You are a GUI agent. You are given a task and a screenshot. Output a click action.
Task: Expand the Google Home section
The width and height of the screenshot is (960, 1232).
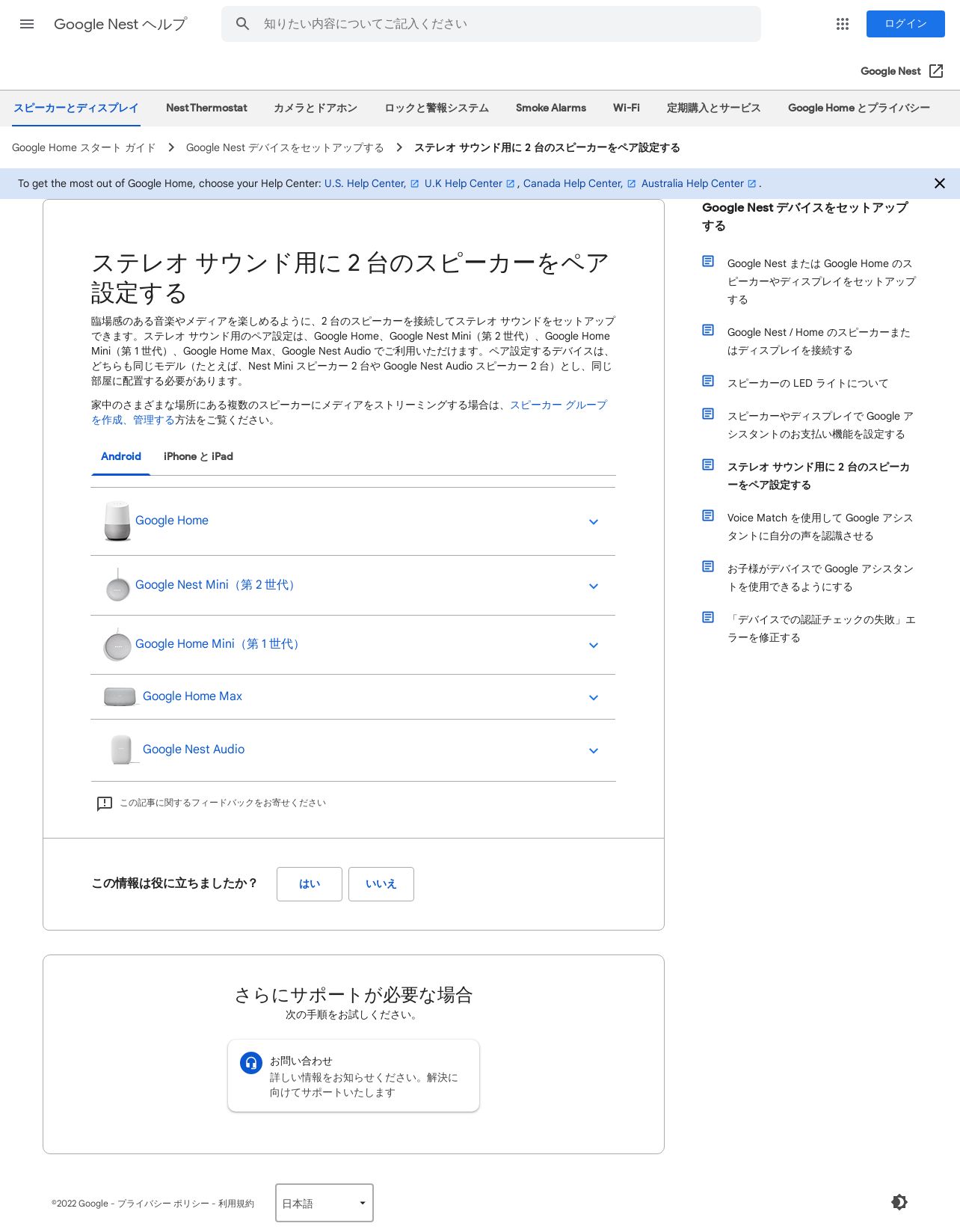353,521
